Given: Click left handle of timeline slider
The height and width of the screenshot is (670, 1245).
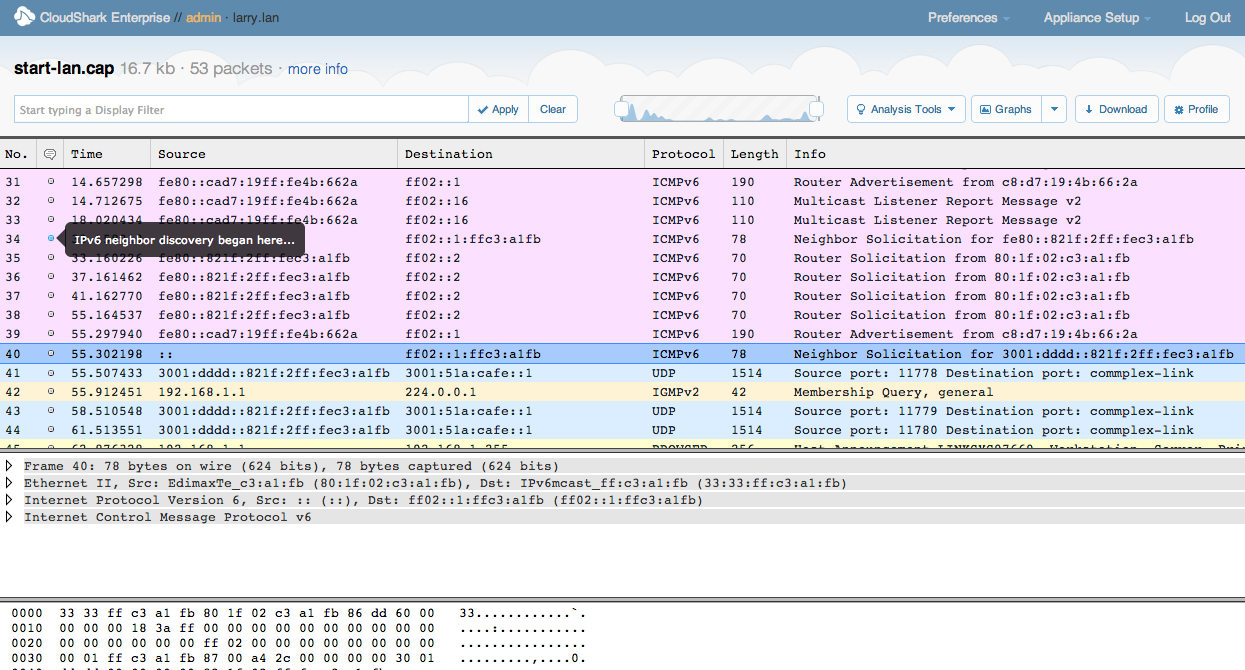Looking at the screenshot, I should coord(622,109).
